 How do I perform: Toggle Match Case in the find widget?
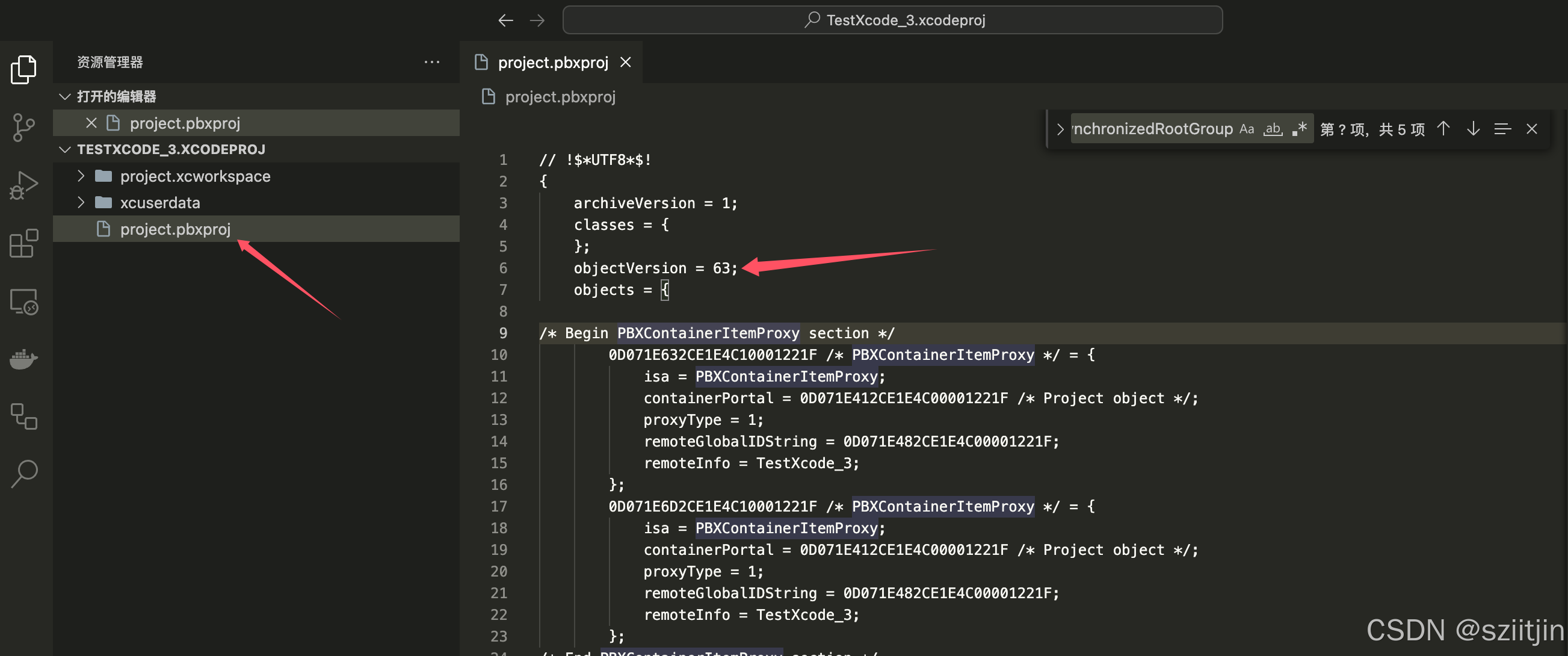click(1247, 129)
